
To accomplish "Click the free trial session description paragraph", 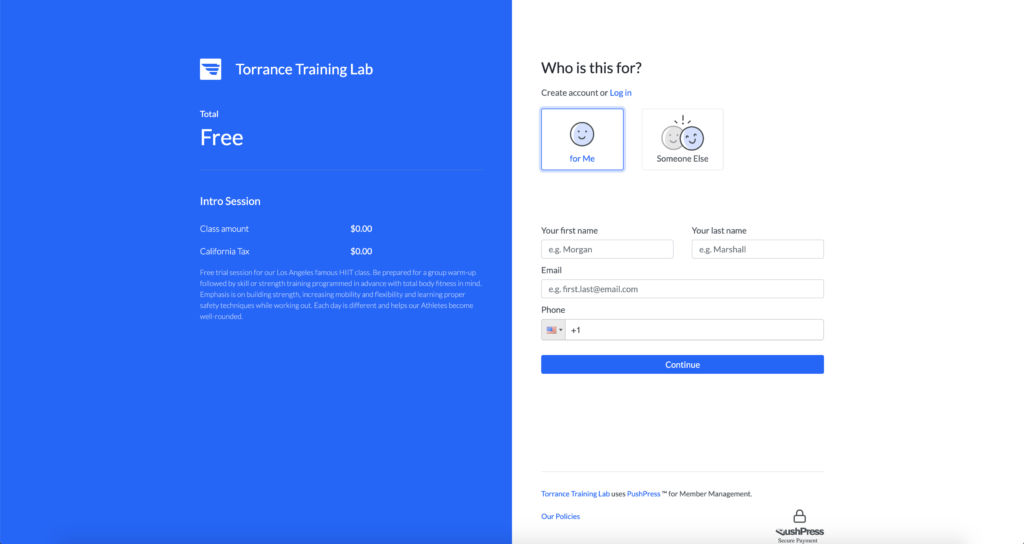I will click(x=341, y=295).
